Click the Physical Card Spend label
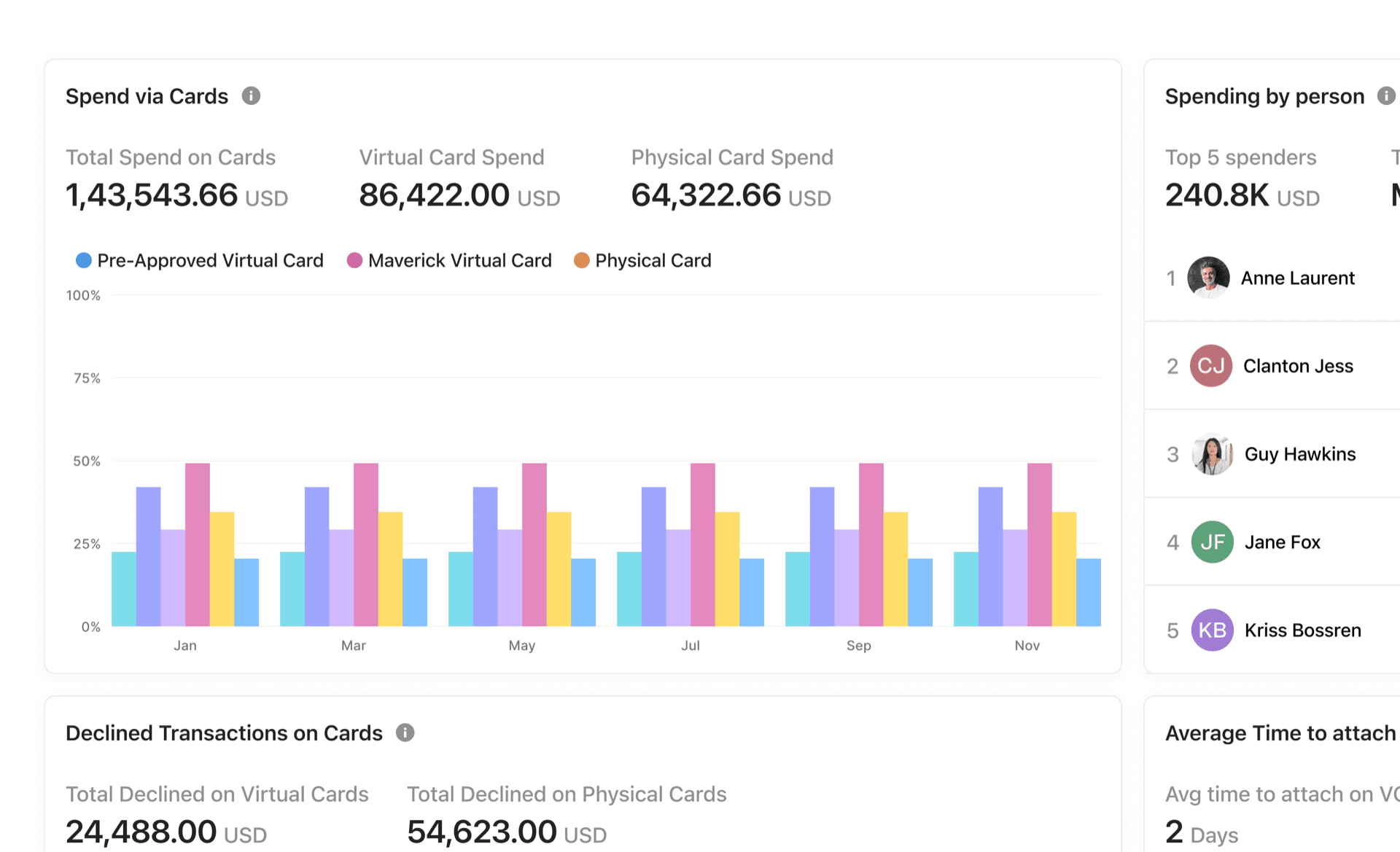The height and width of the screenshot is (852, 1400). (732, 157)
